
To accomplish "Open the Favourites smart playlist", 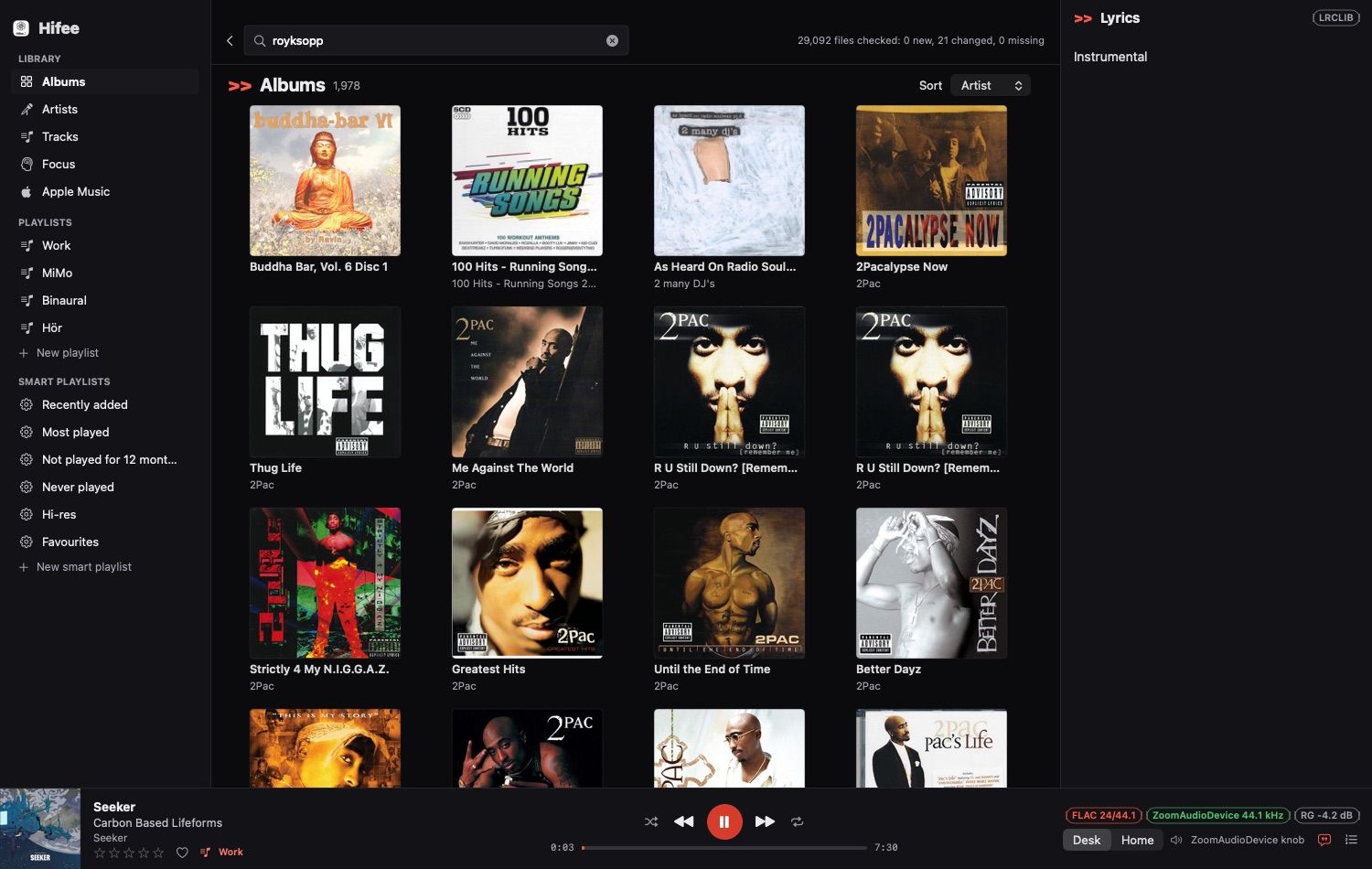I will [x=105, y=542].
